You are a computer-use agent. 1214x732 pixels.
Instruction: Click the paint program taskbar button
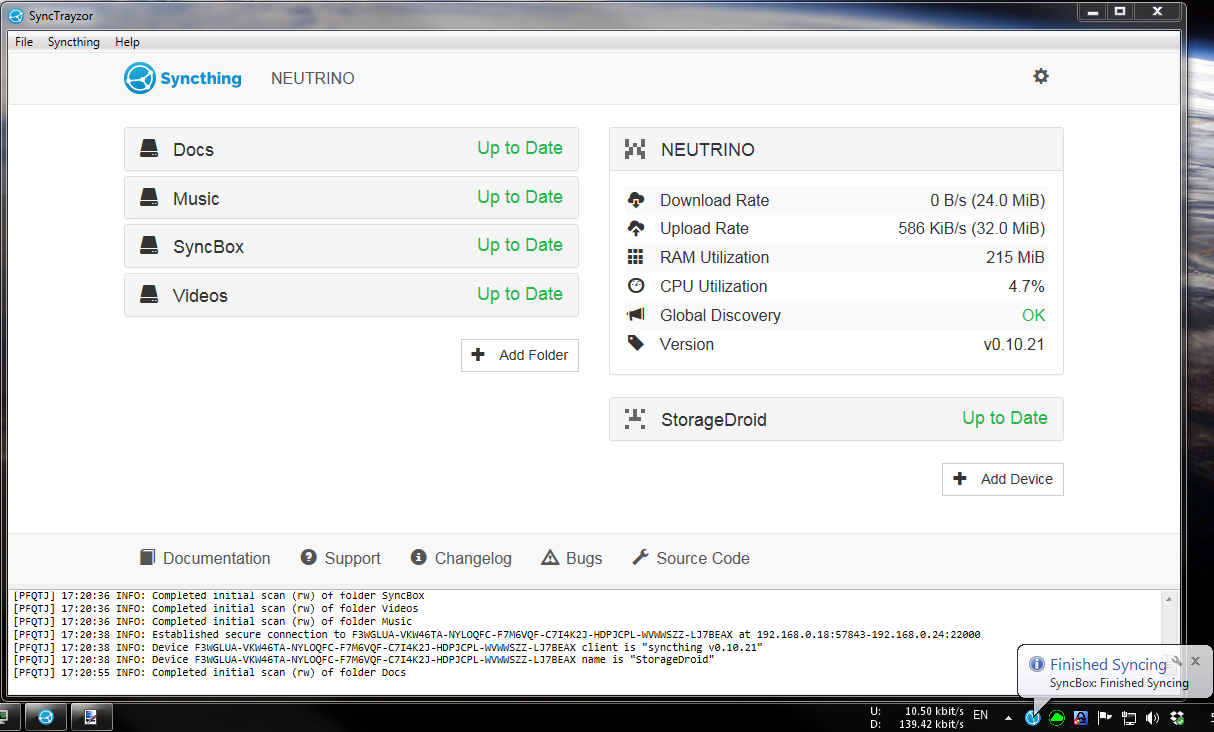click(91, 717)
